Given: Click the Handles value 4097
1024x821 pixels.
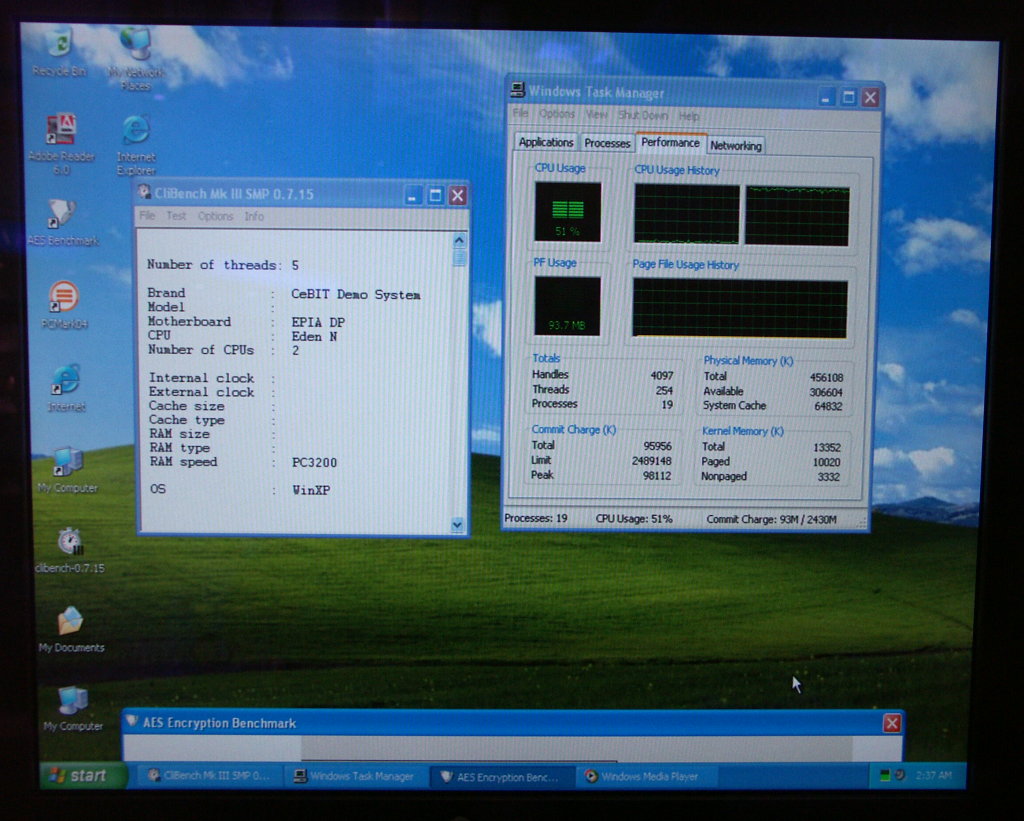Looking at the screenshot, I should click(x=661, y=375).
